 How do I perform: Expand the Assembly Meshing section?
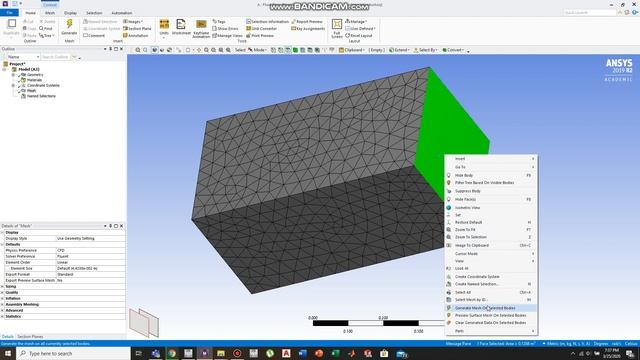tap(2, 304)
